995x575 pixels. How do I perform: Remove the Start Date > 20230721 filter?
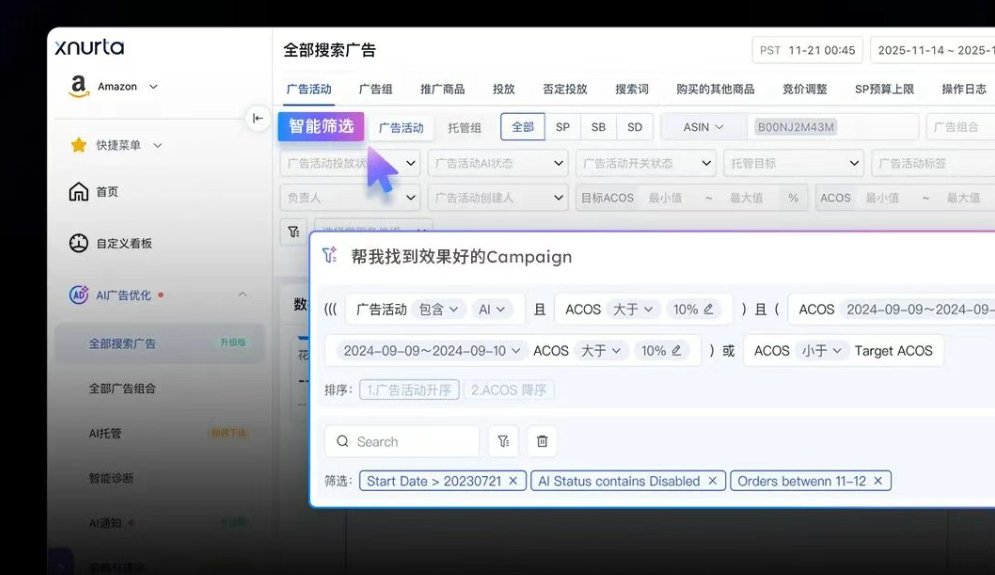513,480
